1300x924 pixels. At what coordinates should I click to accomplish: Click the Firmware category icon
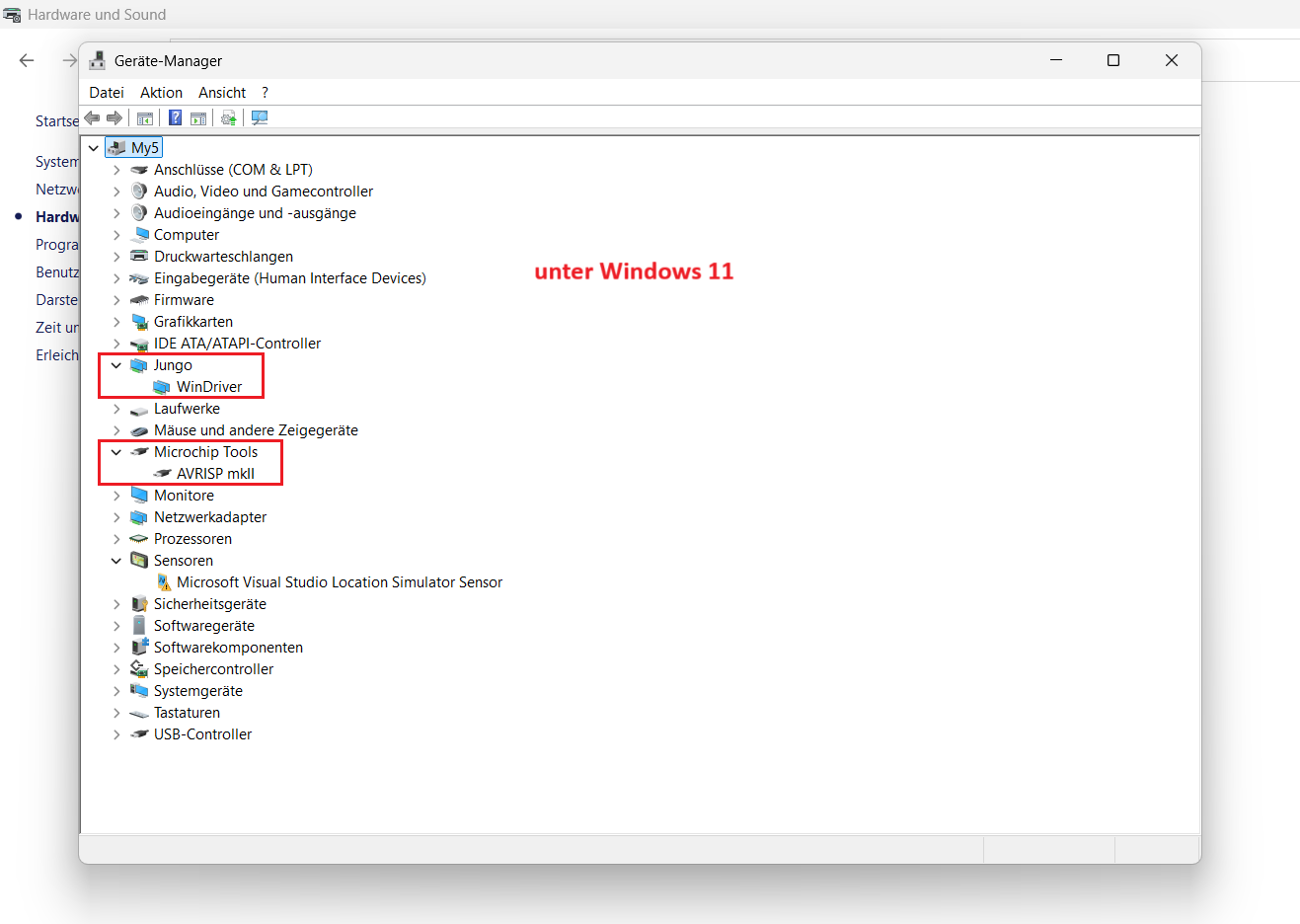(x=139, y=300)
